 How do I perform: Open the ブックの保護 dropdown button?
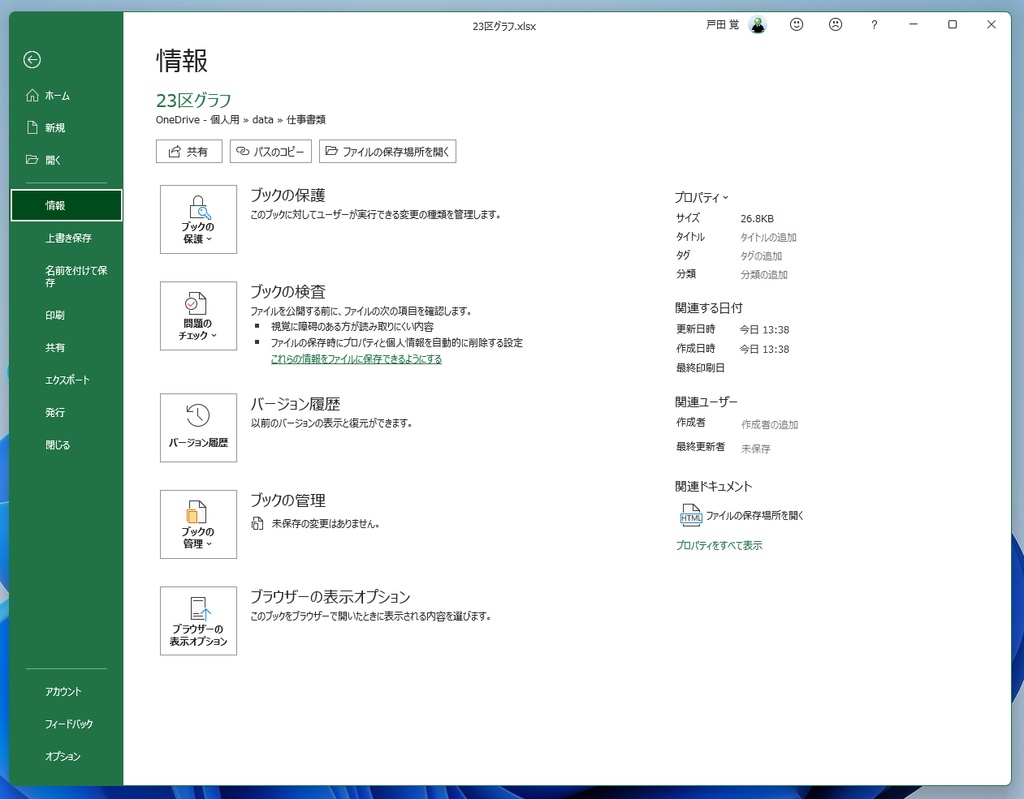(199, 220)
